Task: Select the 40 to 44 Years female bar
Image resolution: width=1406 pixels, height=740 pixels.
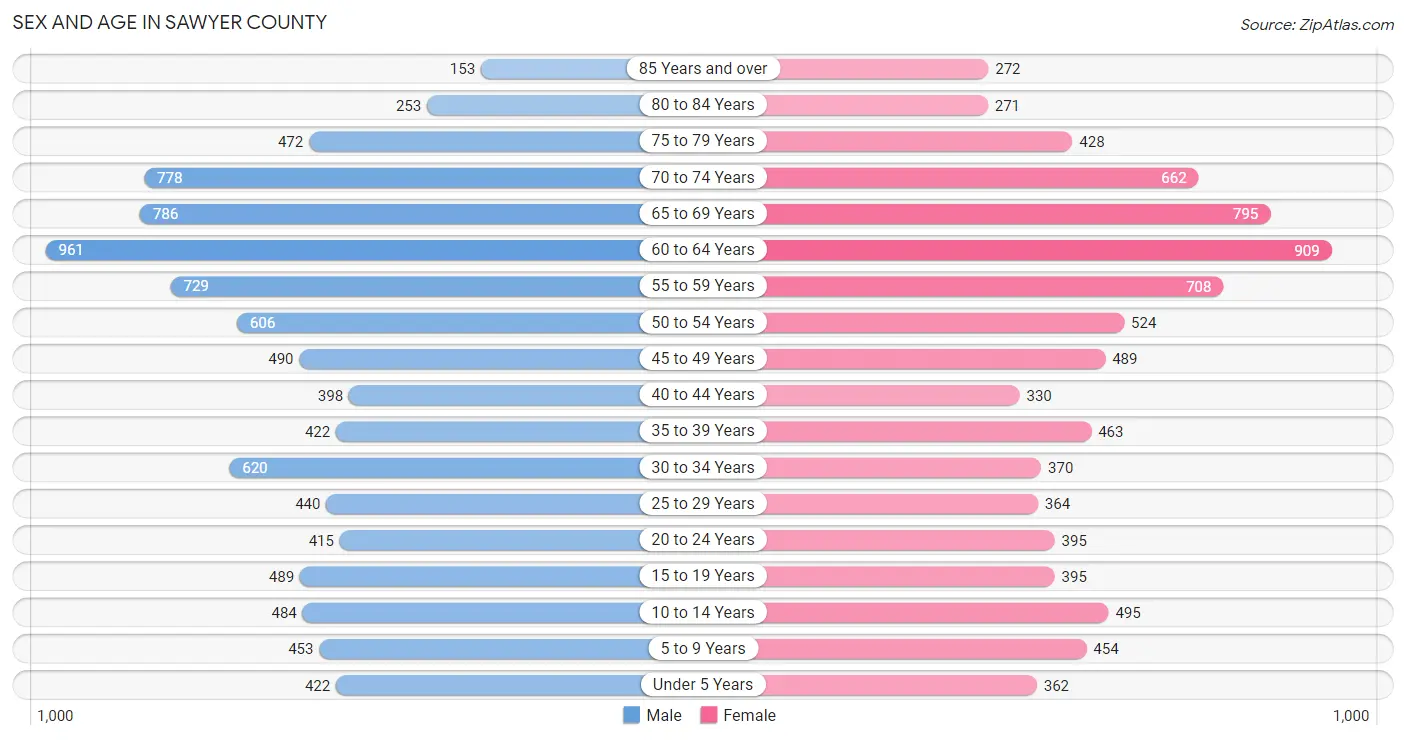Action: pyautogui.click(x=861, y=395)
